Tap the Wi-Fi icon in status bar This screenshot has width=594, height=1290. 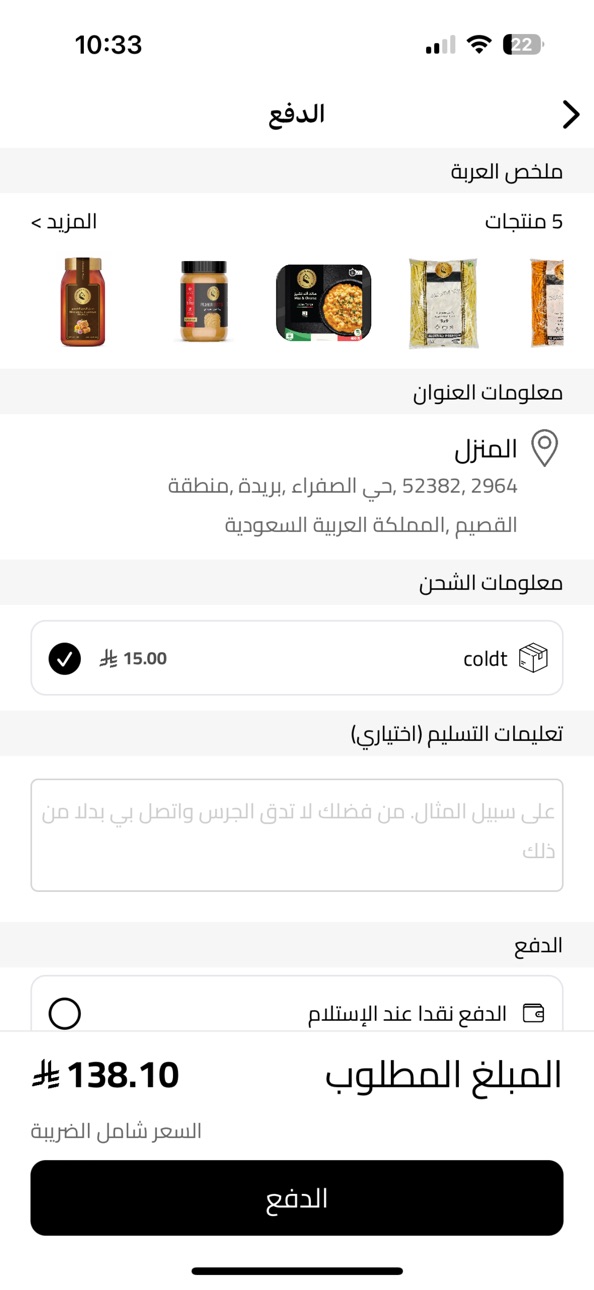[x=480, y=44]
